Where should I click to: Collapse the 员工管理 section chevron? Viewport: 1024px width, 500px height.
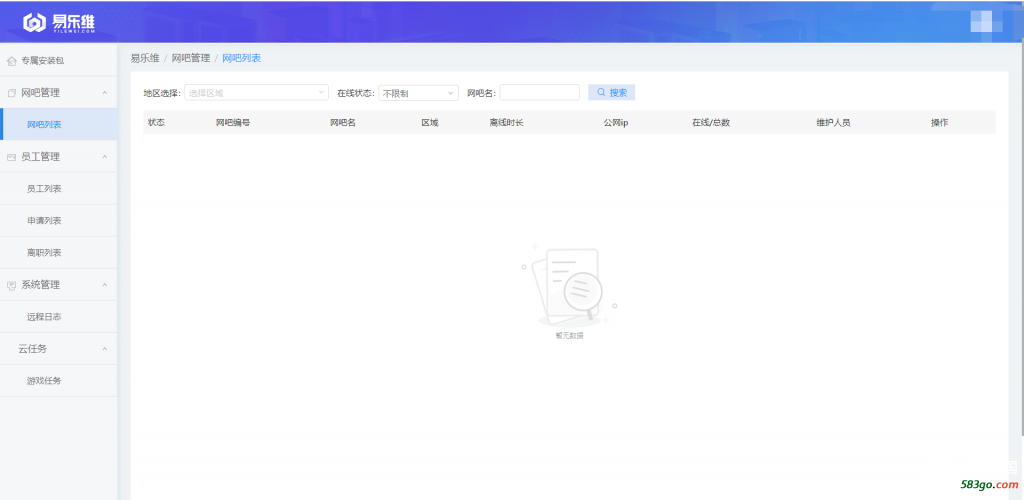pyautogui.click(x=105, y=157)
